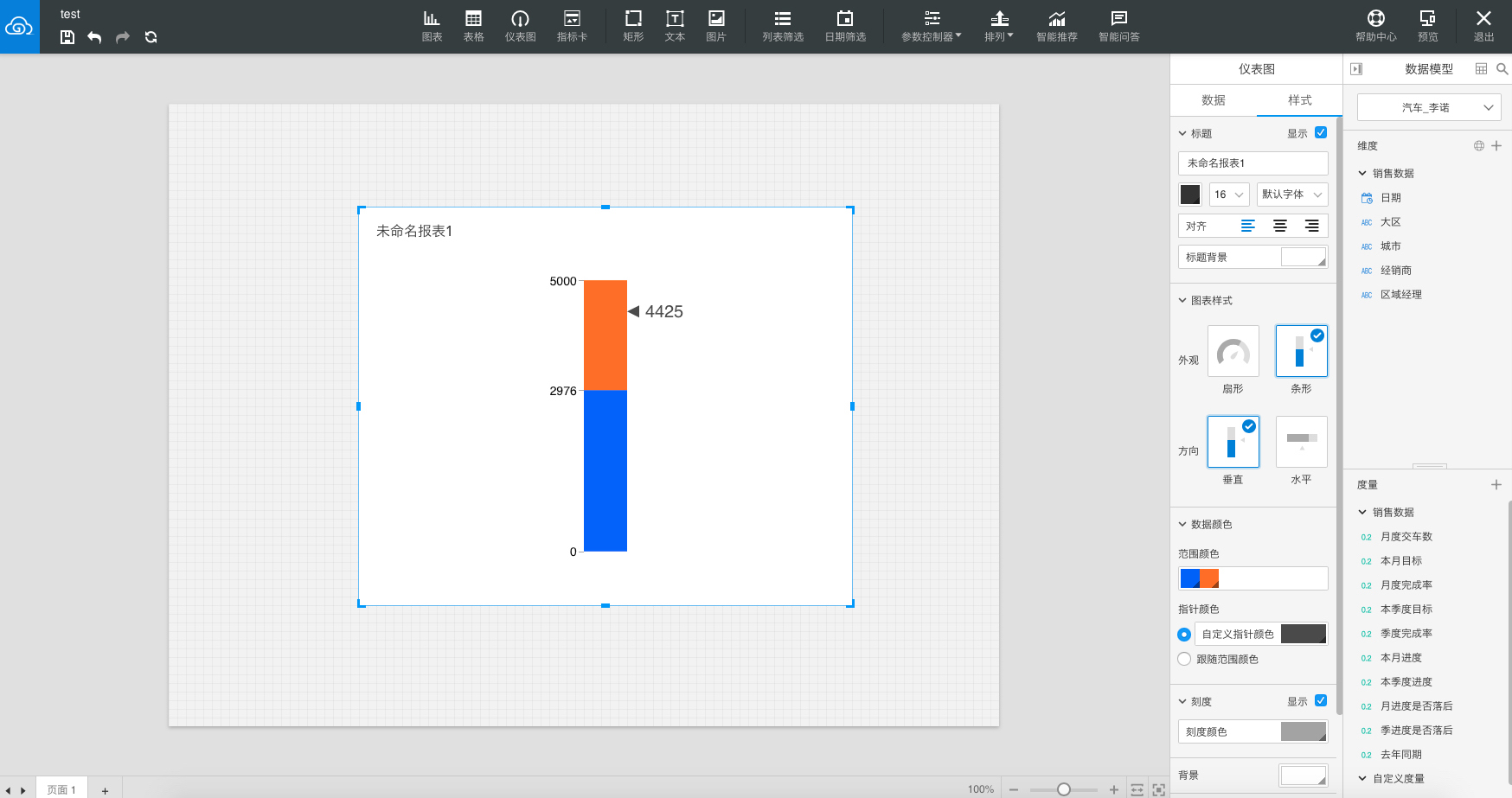Insert a 图片 image
The height and width of the screenshot is (798, 1512).
tap(716, 26)
